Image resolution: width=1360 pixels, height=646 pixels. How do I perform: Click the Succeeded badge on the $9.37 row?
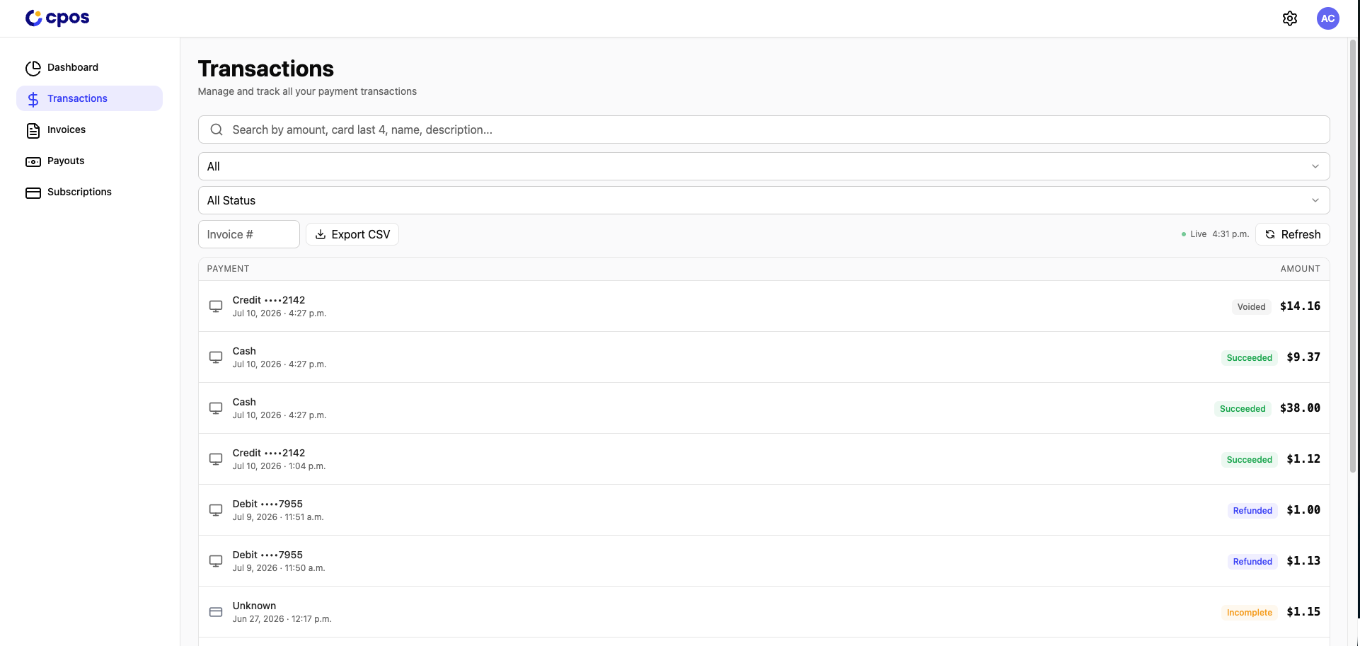tap(1249, 358)
